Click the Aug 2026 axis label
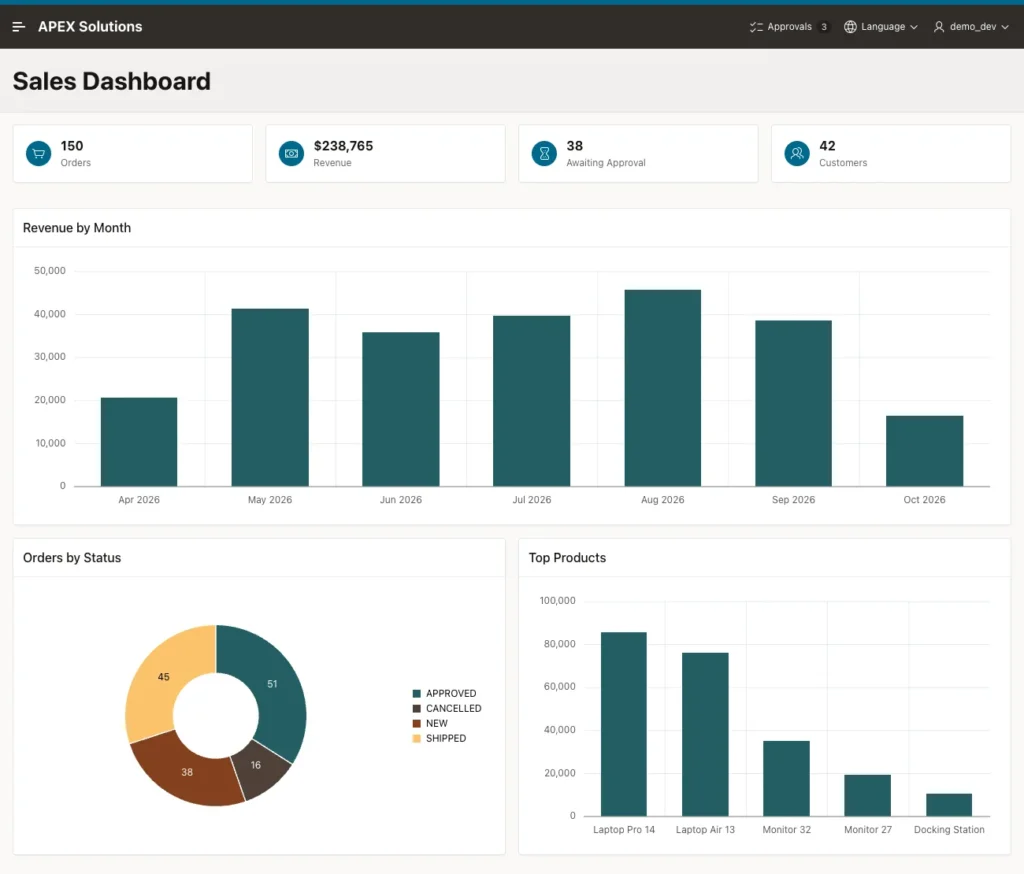This screenshot has width=1024, height=874. coord(663,500)
